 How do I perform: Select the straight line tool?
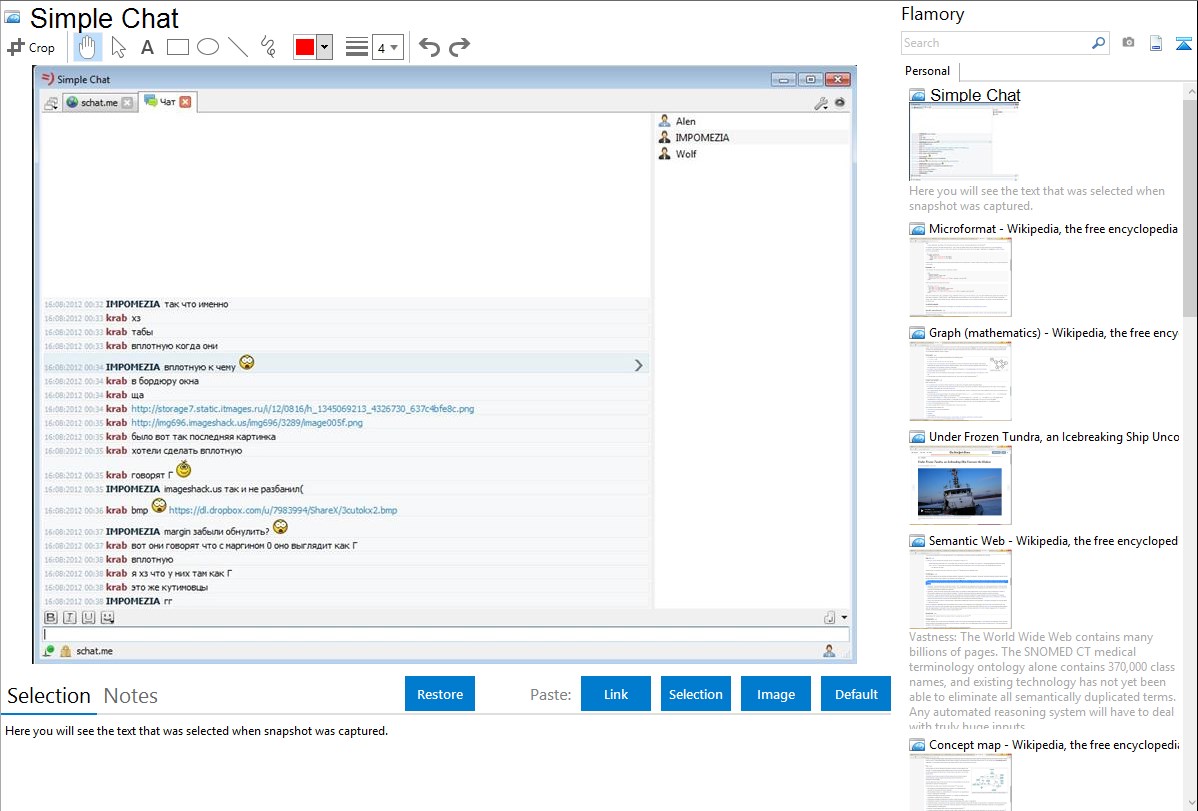click(238, 47)
